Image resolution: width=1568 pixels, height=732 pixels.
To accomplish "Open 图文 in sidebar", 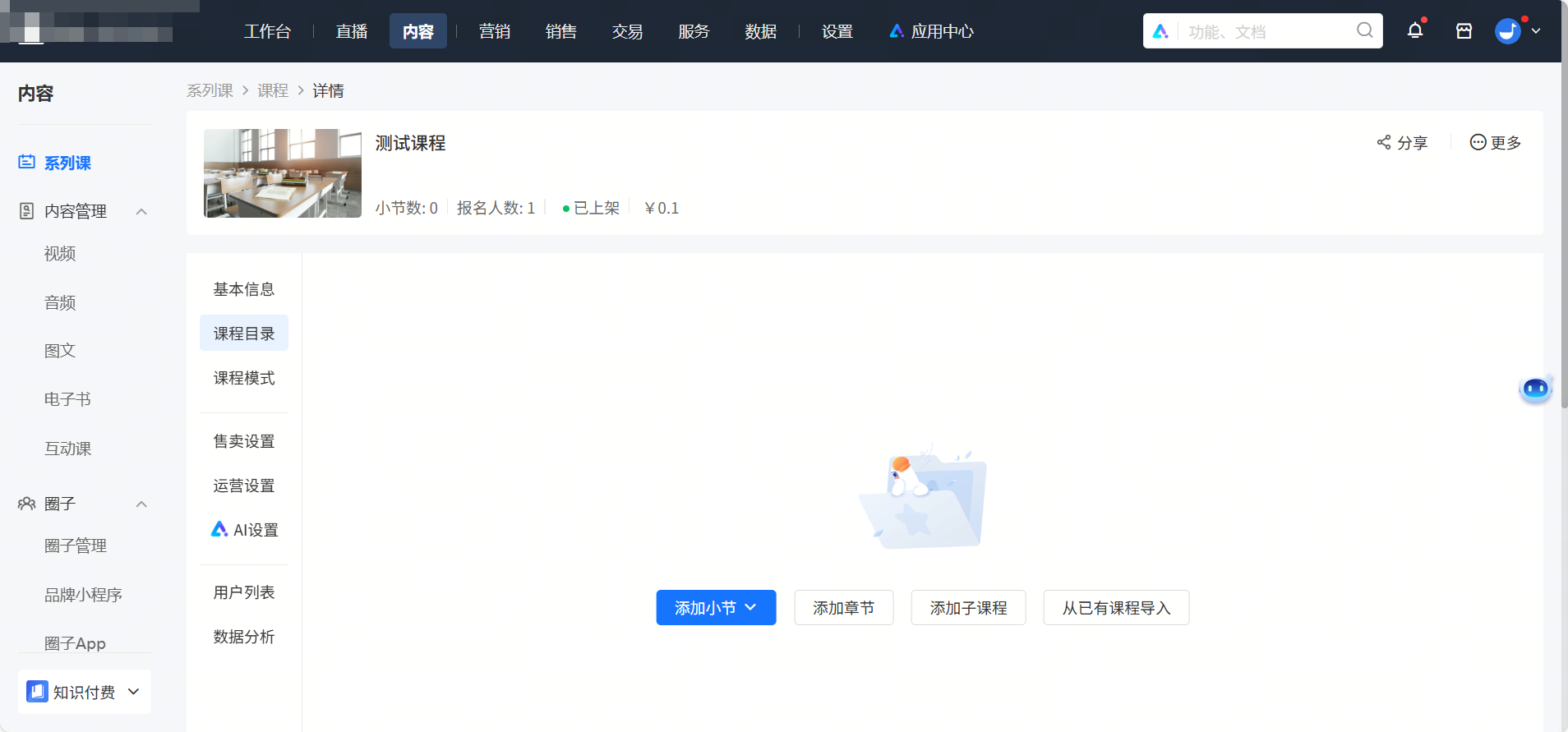I will click(60, 351).
